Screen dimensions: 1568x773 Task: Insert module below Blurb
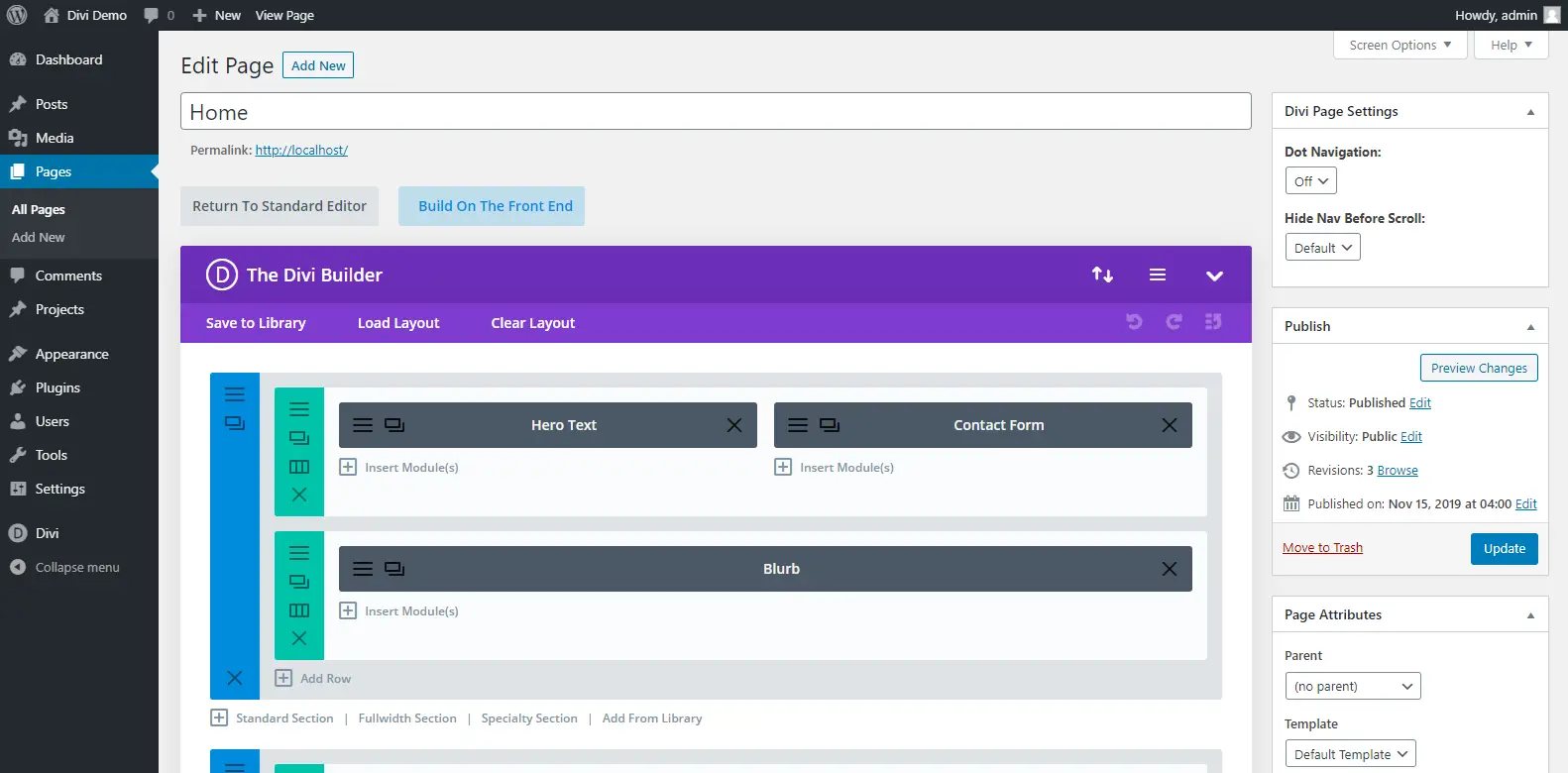point(398,610)
